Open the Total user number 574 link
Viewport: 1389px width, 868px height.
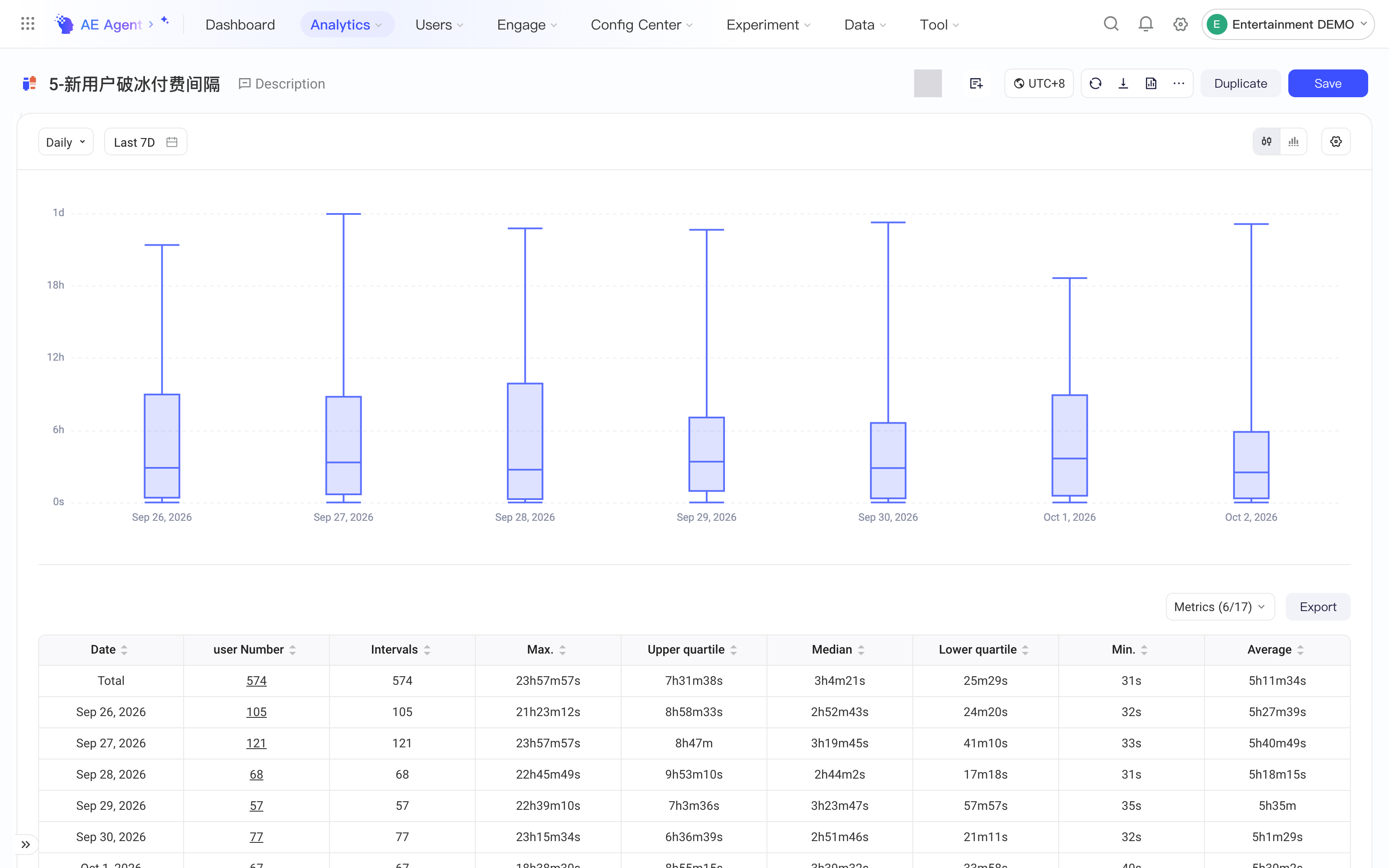pyautogui.click(x=256, y=681)
